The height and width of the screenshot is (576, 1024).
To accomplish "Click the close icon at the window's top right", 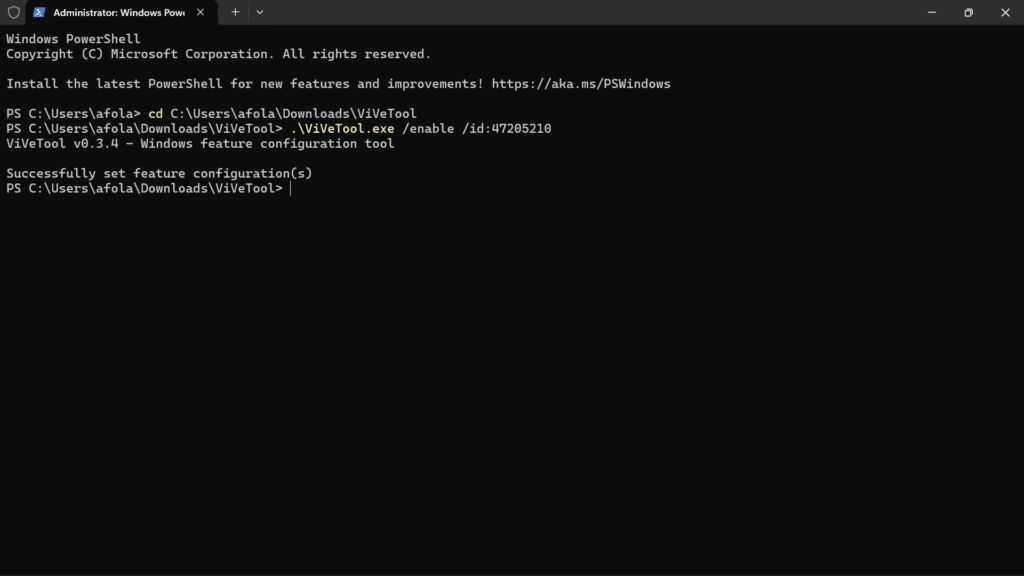I will click(1005, 12).
